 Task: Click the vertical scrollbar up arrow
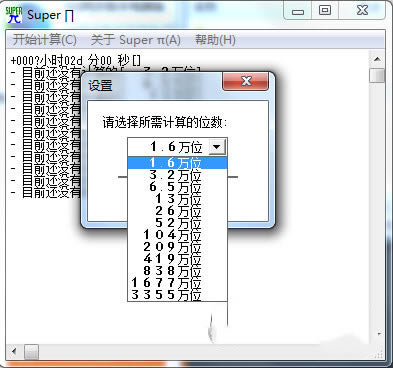coord(377,59)
